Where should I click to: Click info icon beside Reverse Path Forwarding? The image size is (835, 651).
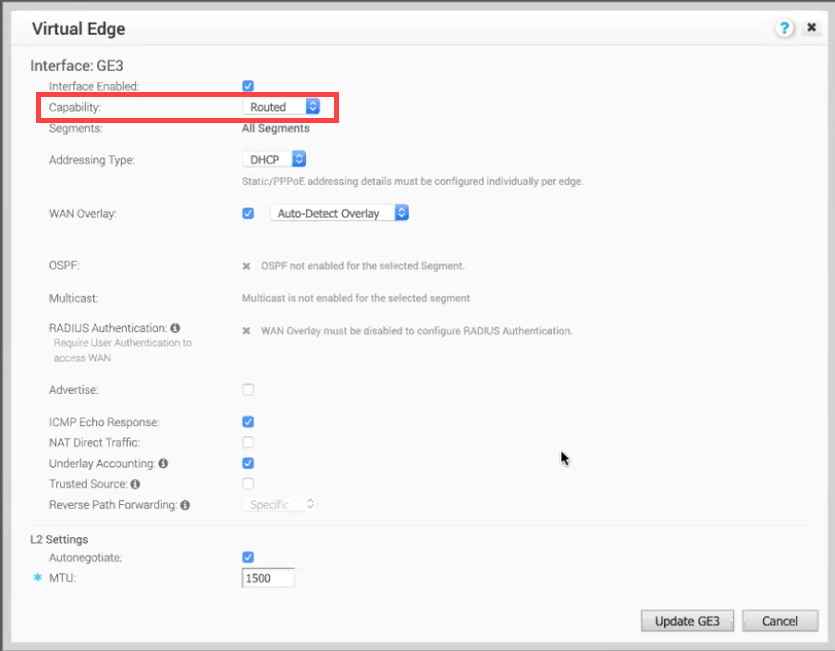pos(185,505)
